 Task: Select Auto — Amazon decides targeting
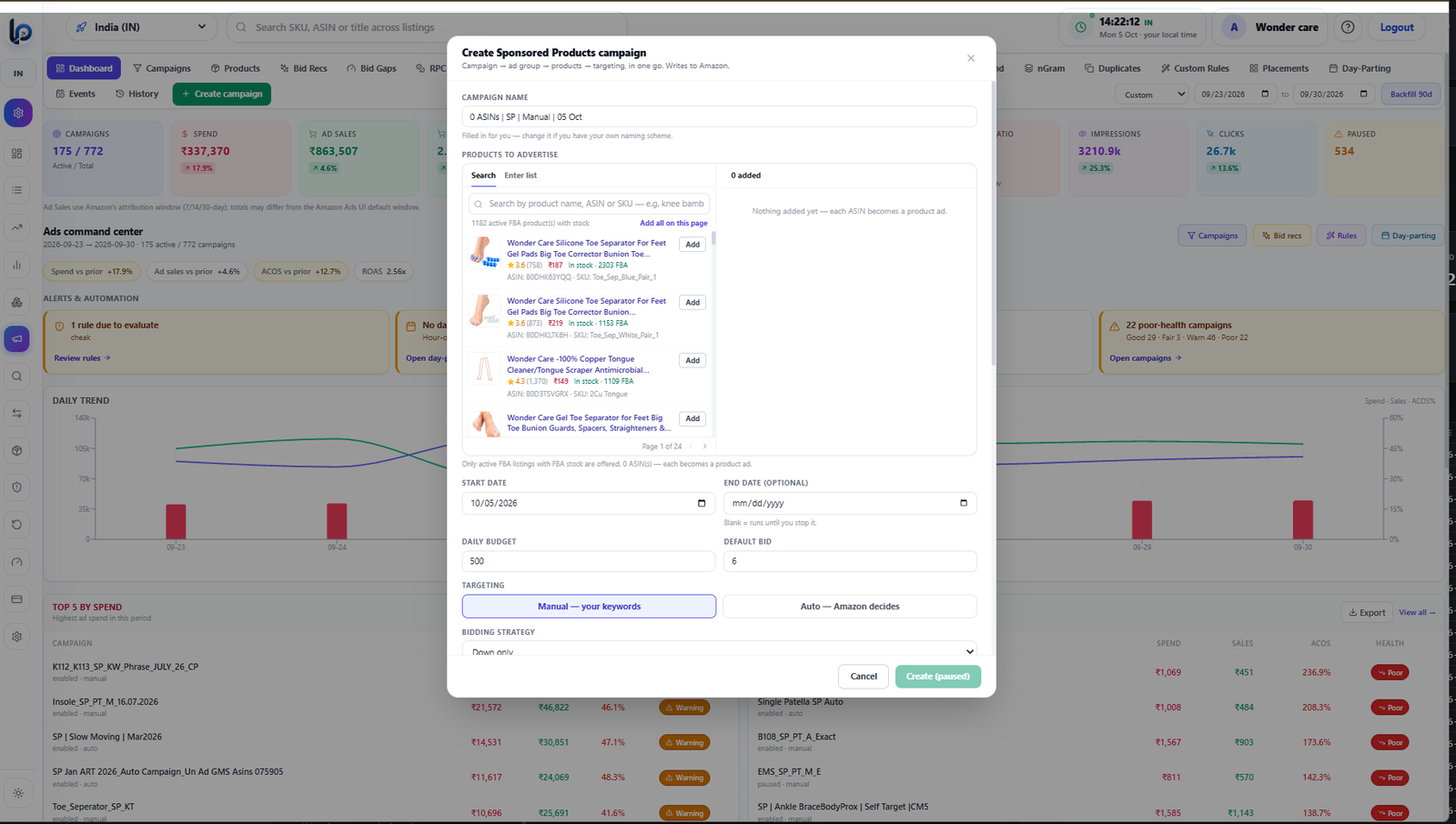pyautogui.click(x=850, y=607)
